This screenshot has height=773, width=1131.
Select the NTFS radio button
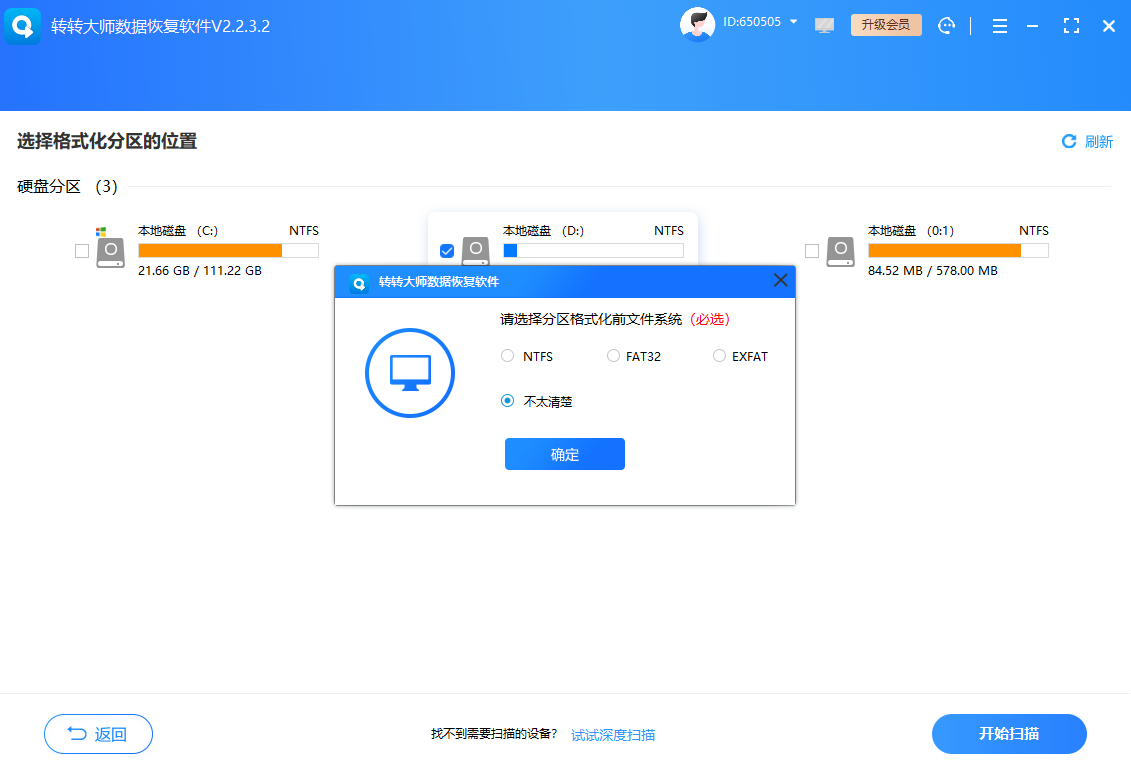pyautogui.click(x=509, y=355)
